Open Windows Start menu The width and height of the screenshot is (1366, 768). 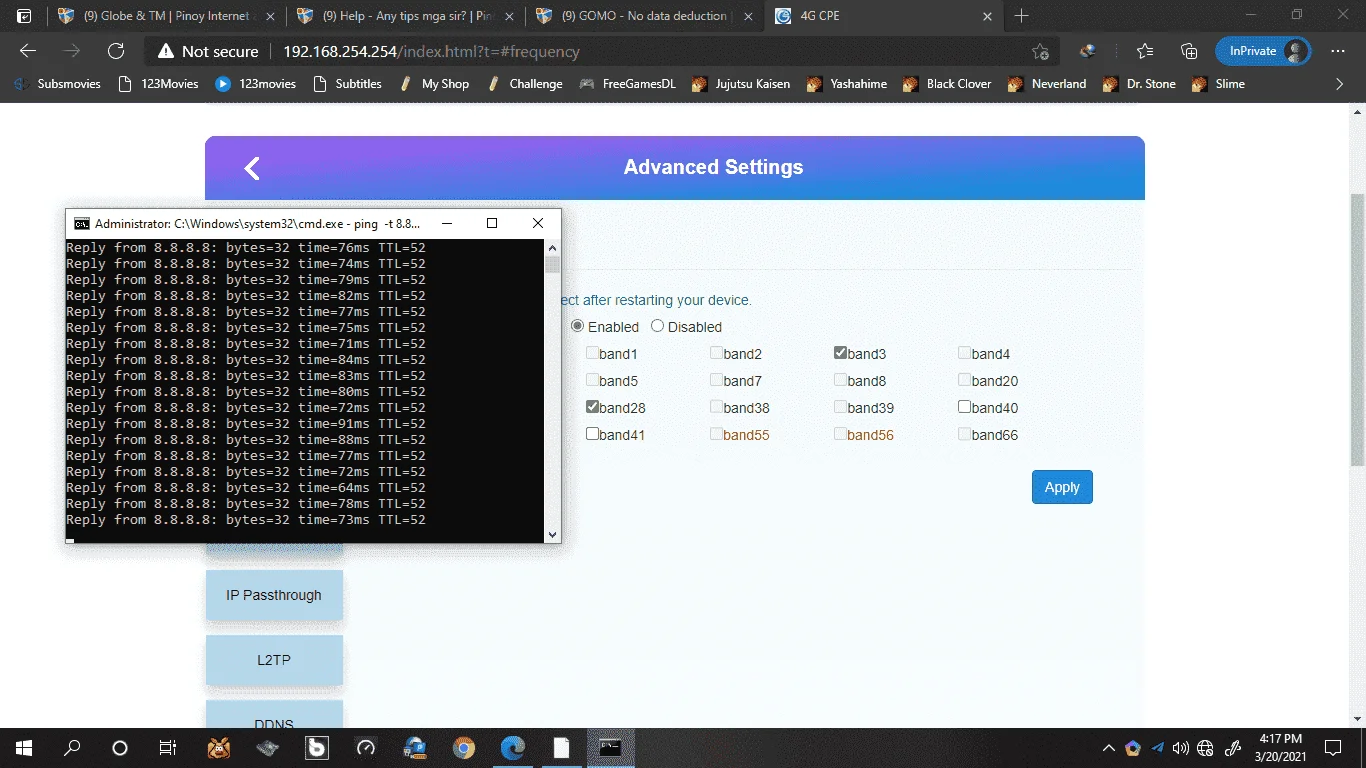(x=23, y=747)
